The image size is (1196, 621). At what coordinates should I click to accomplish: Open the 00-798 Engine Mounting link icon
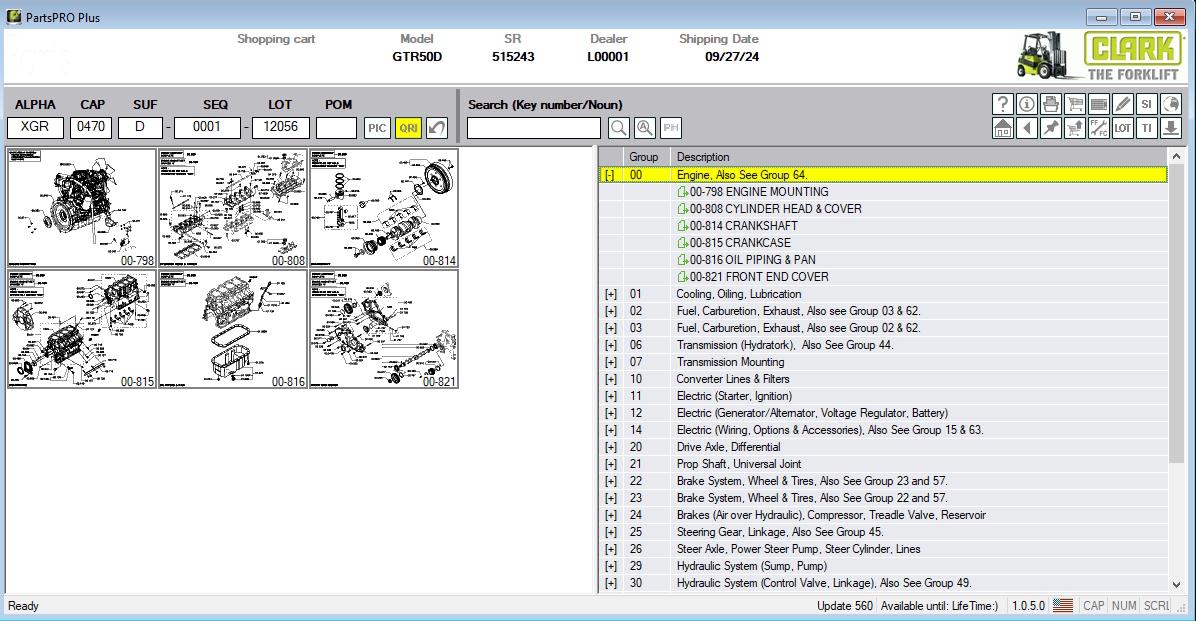(x=683, y=192)
